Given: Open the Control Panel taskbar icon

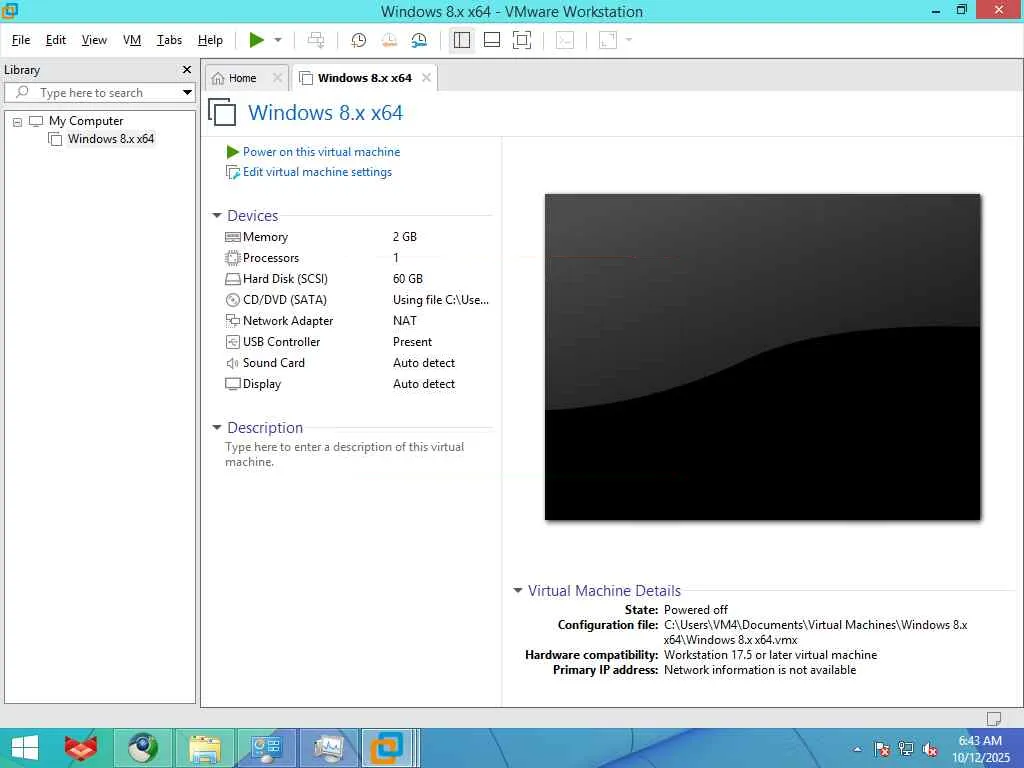Looking at the screenshot, I should point(266,748).
